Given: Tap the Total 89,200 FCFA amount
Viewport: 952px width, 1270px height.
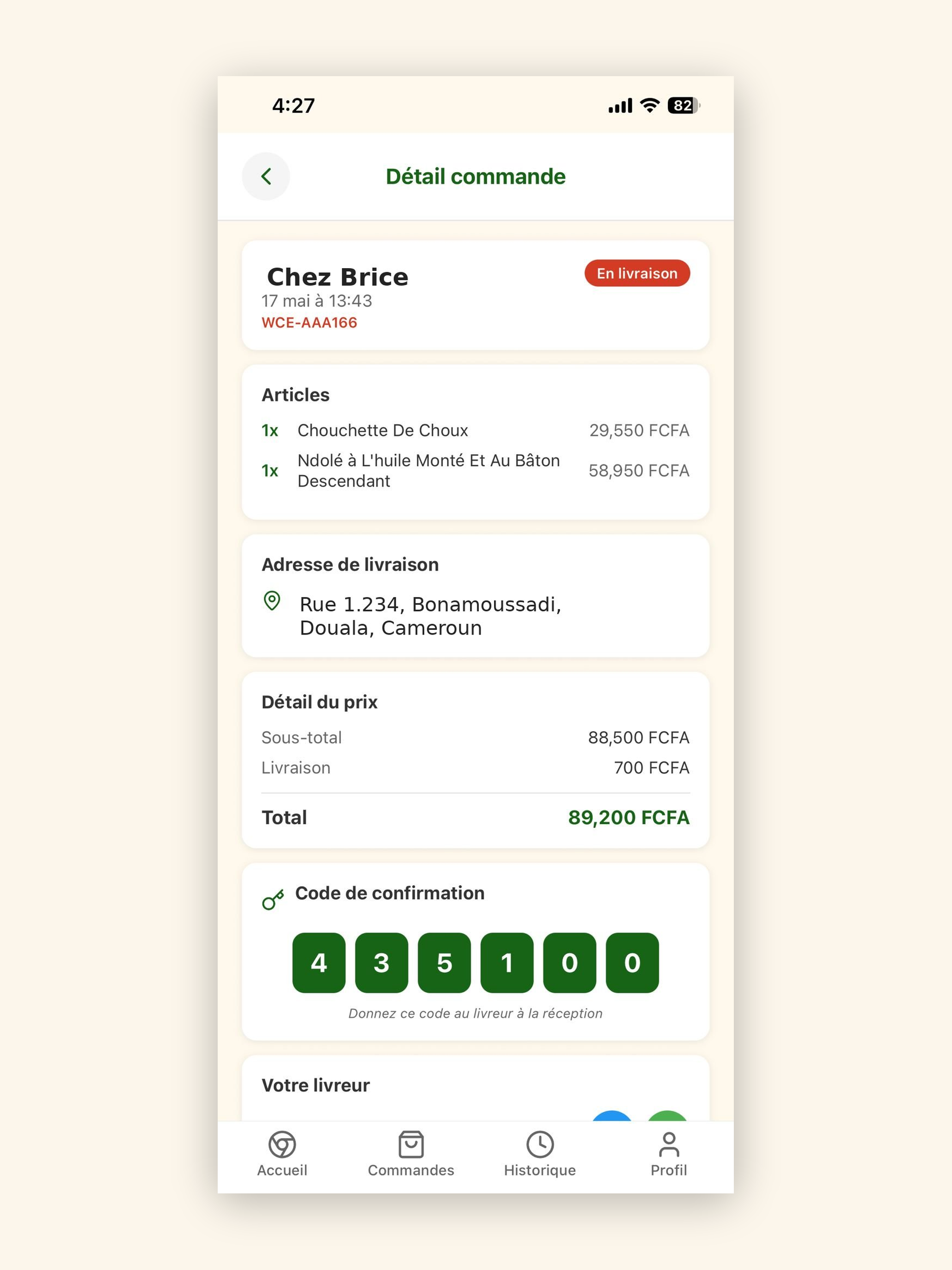Looking at the screenshot, I should (628, 817).
